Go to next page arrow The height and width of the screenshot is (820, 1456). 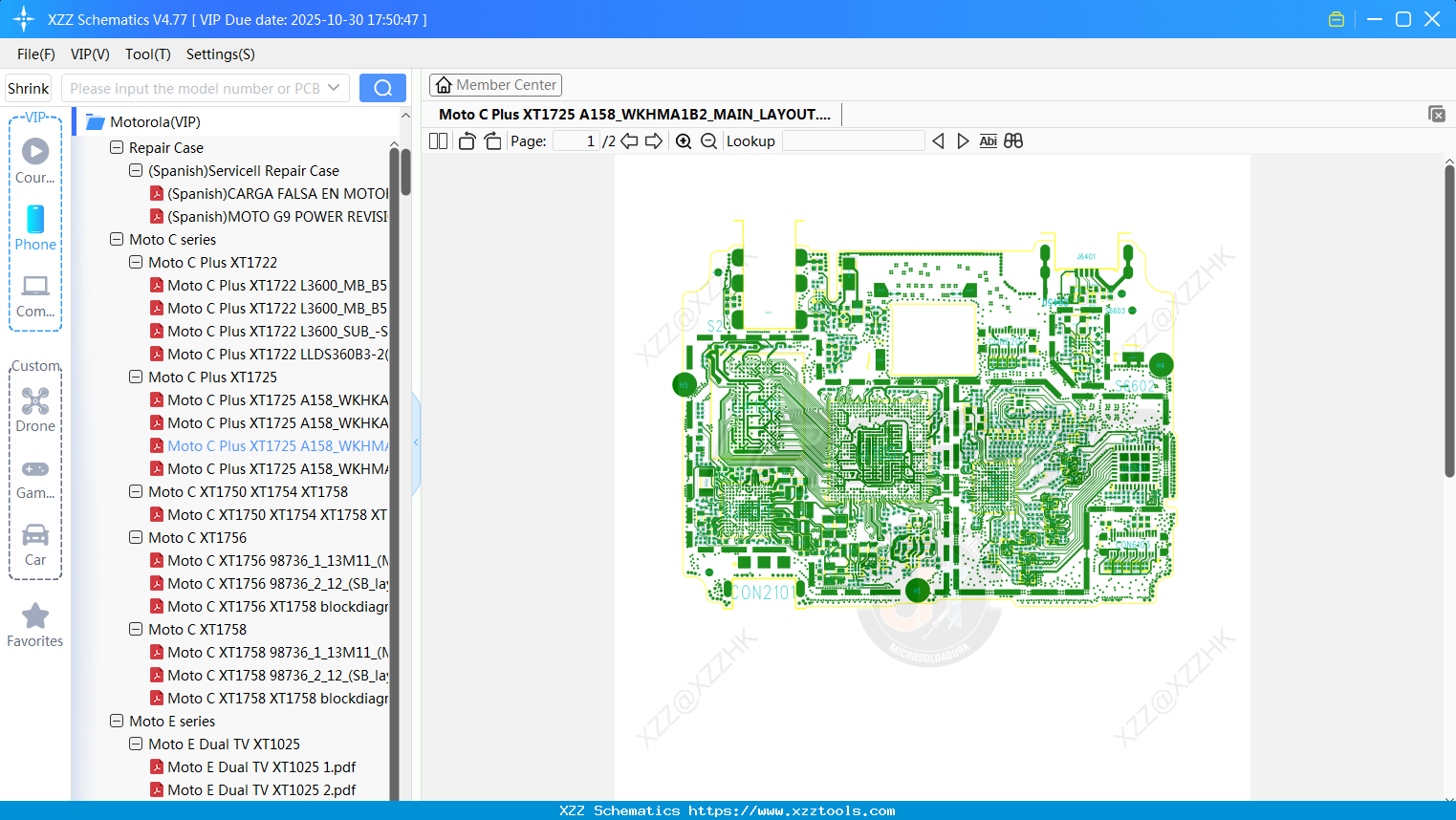654,141
